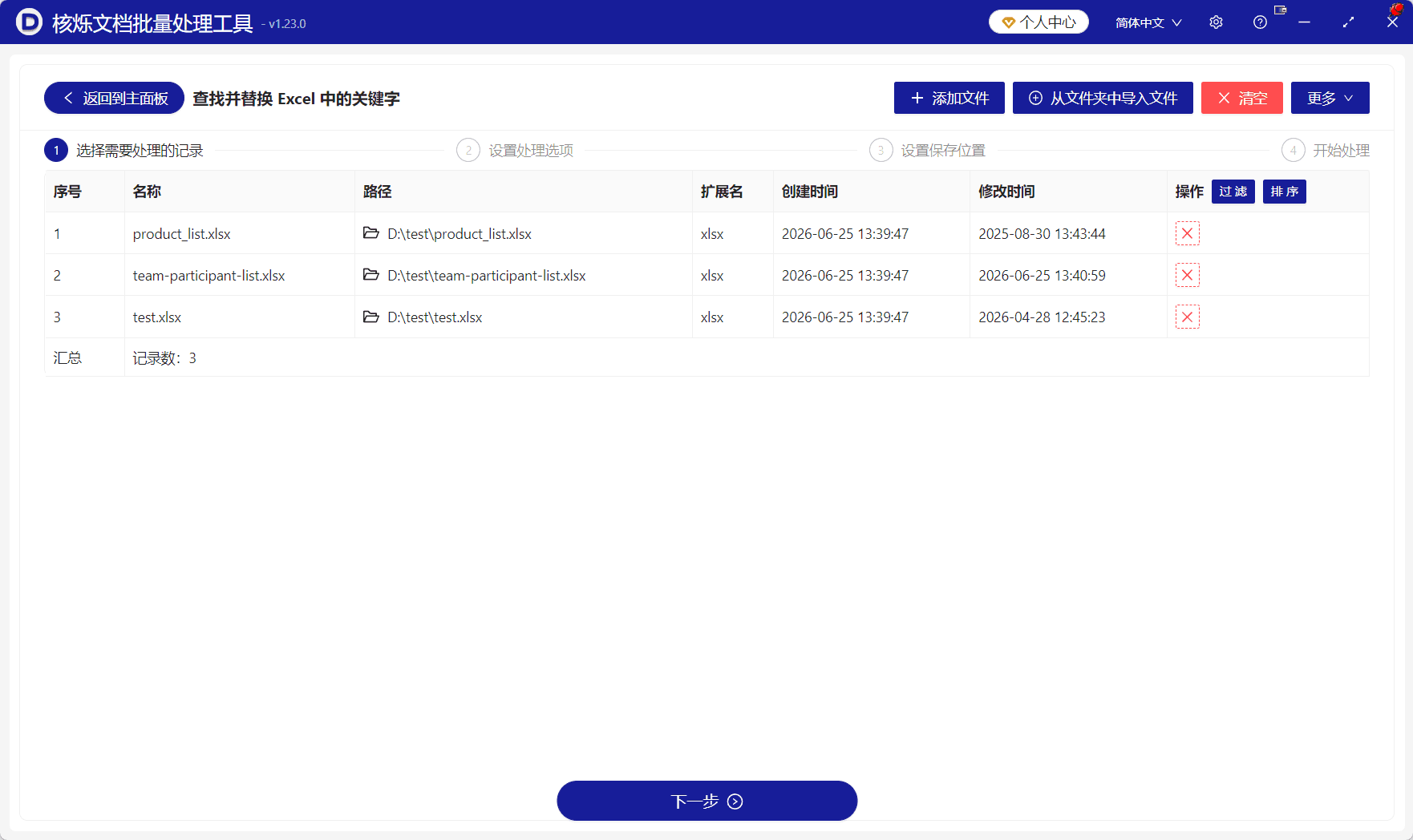Click file name test.xlsx
The height and width of the screenshot is (840, 1413).
pyautogui.click(x=157, y=317)
